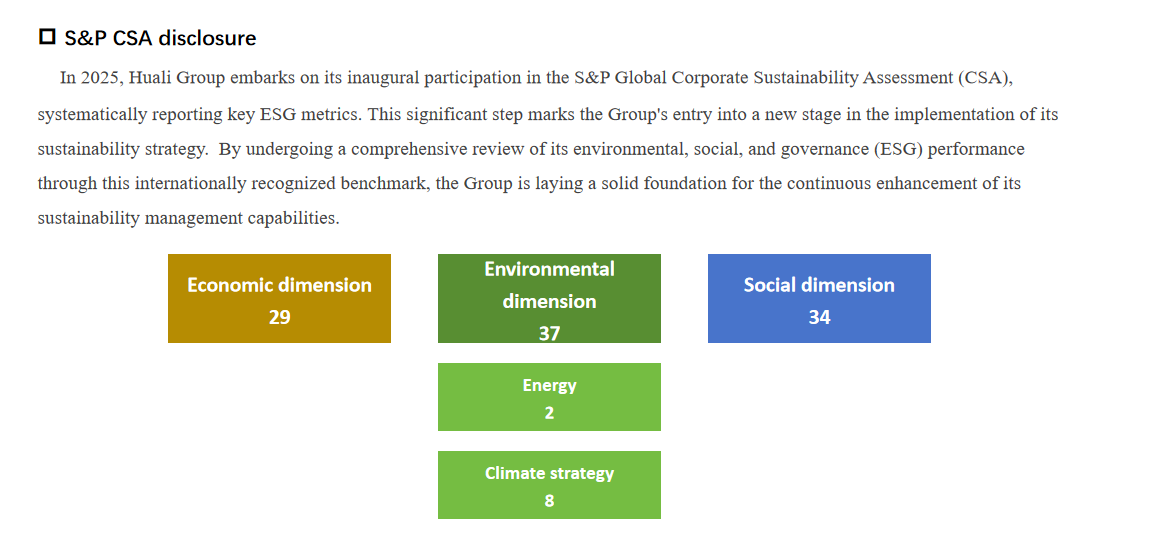Click the square bullet before S&P CSA disclosure

point(47,38)
